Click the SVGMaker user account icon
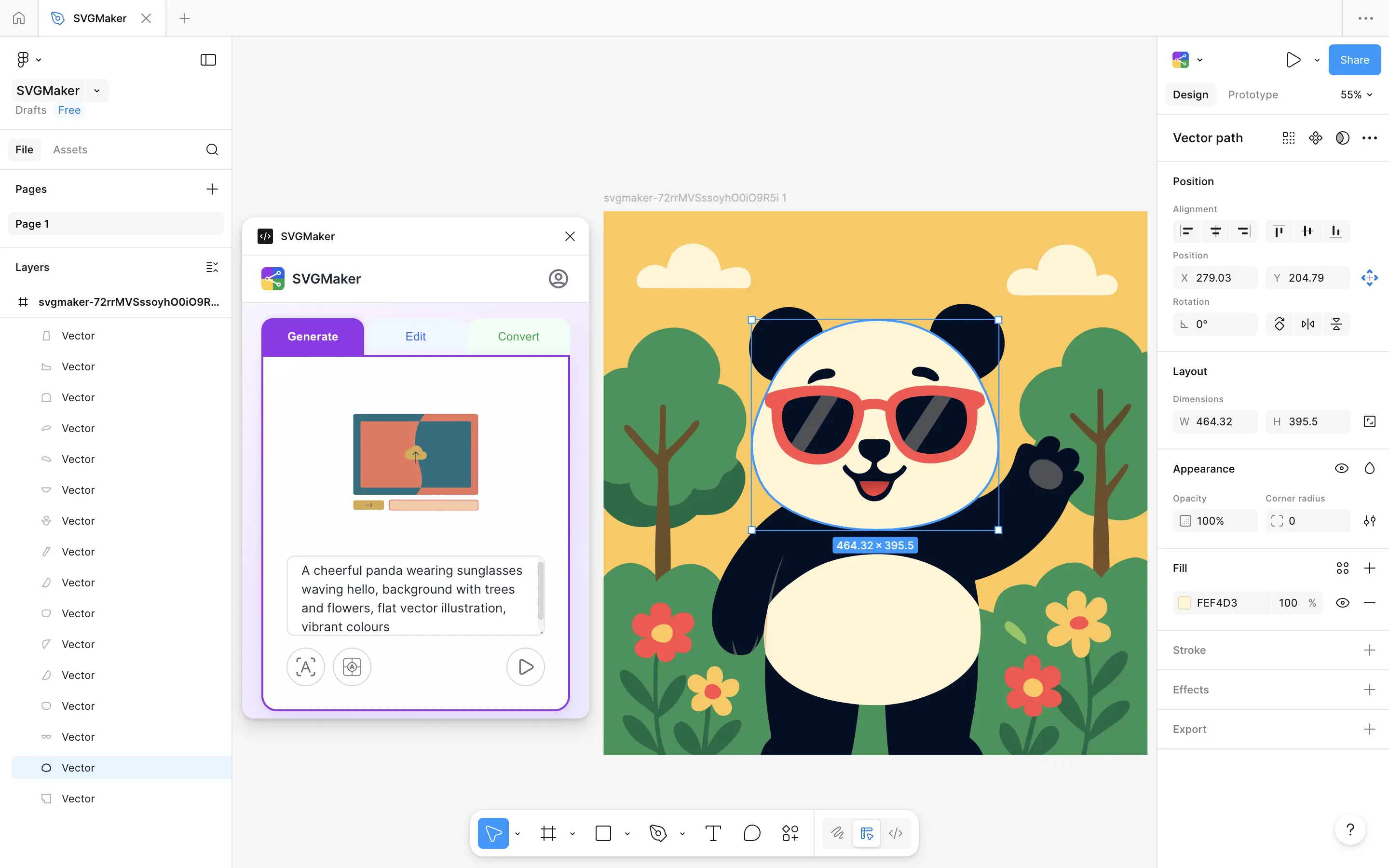The width and height of the screenshot is (1389, 868). pyautogui.click(x=558, y=279)
